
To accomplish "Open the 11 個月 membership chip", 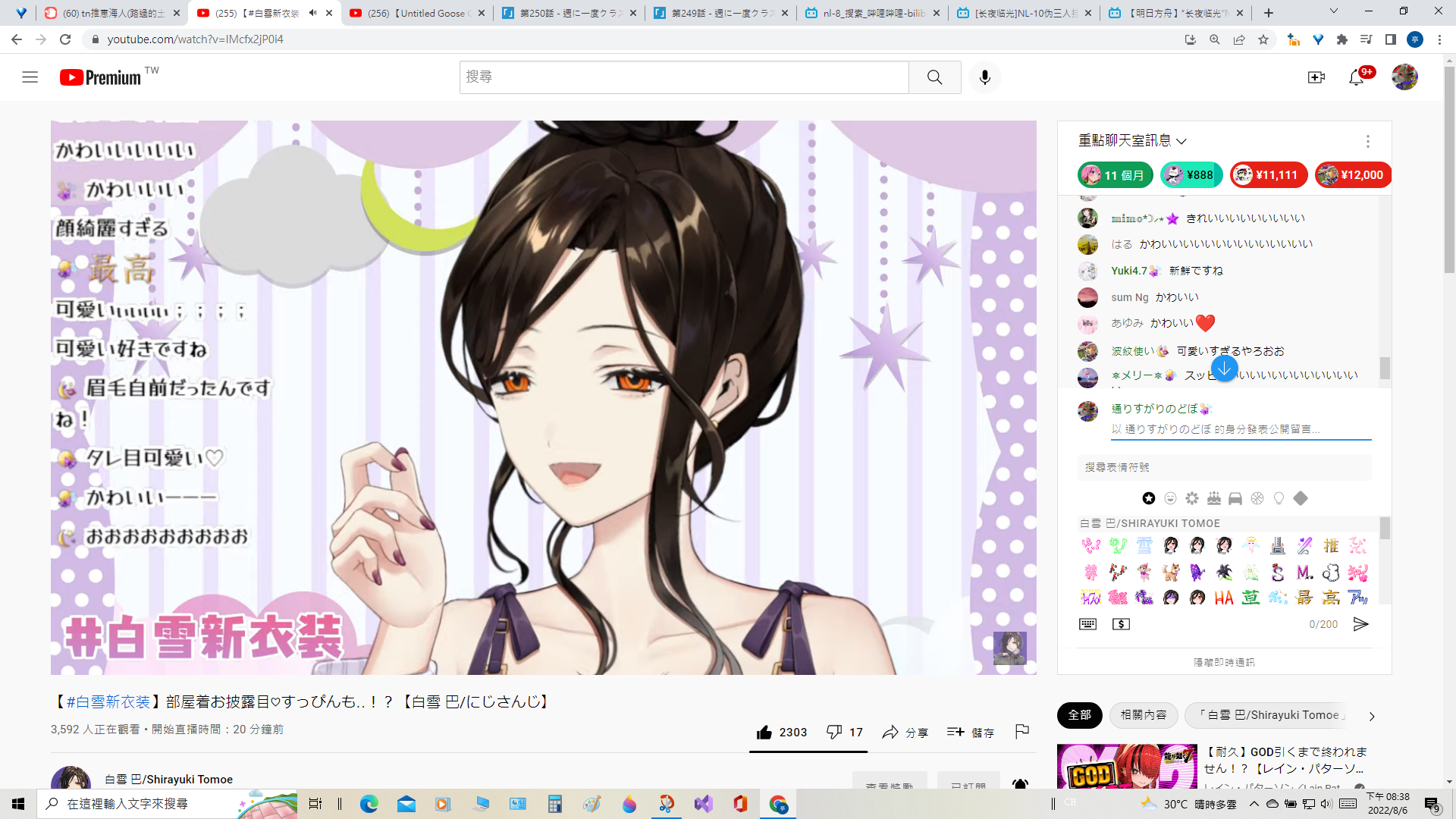I will [x=1114, y=175].
